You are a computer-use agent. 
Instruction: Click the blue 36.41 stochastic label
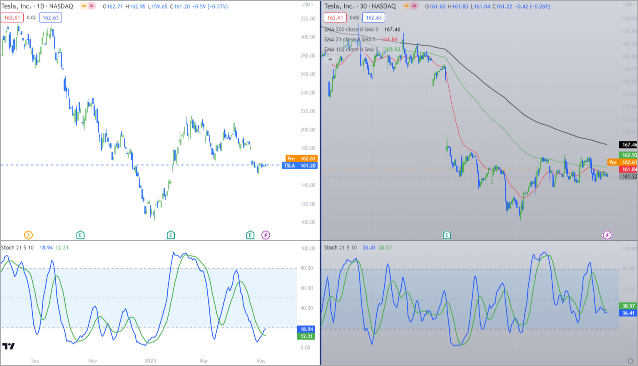click(x=627, y=313)
